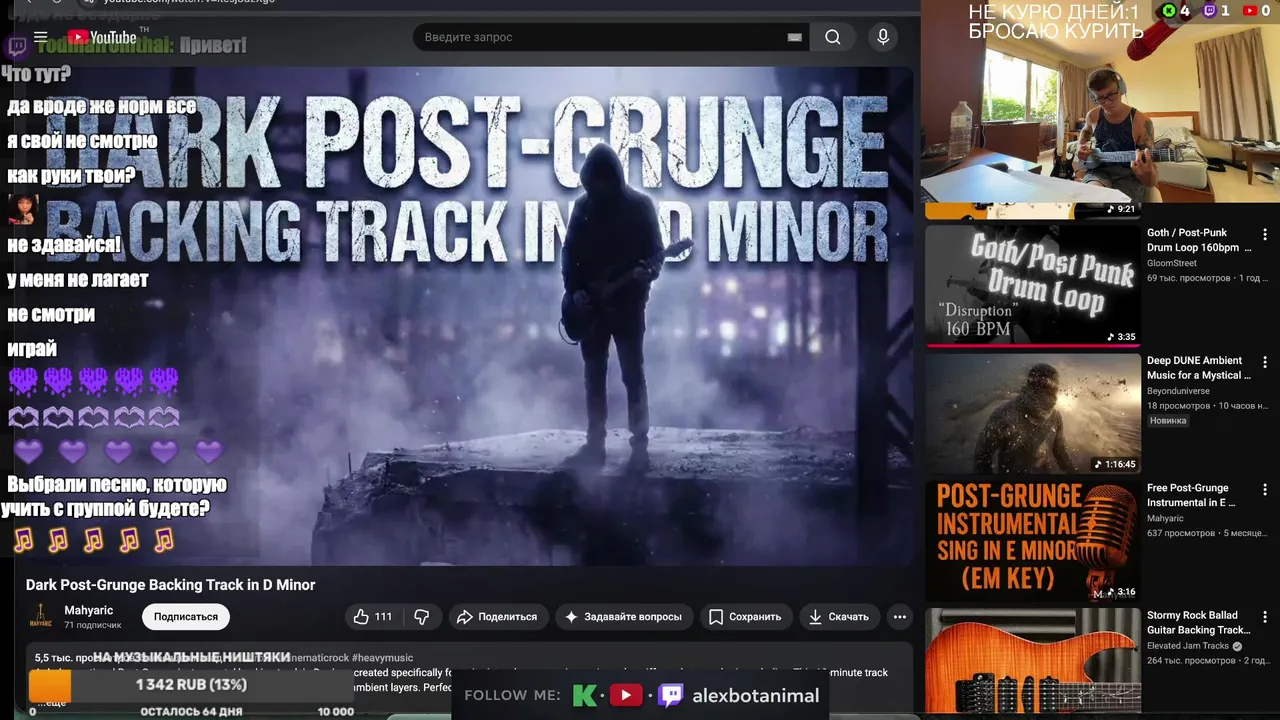Click the YouTube viewer counter icon

click(1250, 11)
